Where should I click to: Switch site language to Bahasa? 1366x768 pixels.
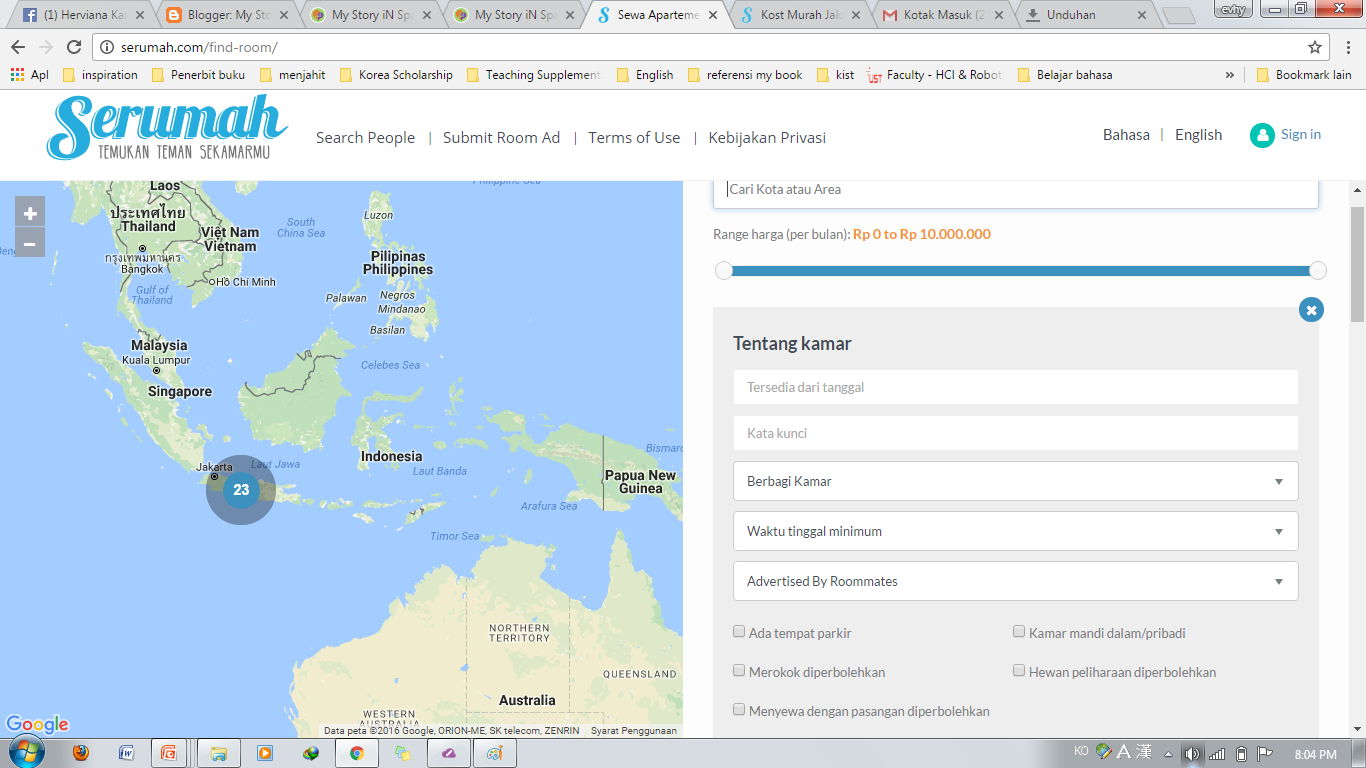[1126, 135]
